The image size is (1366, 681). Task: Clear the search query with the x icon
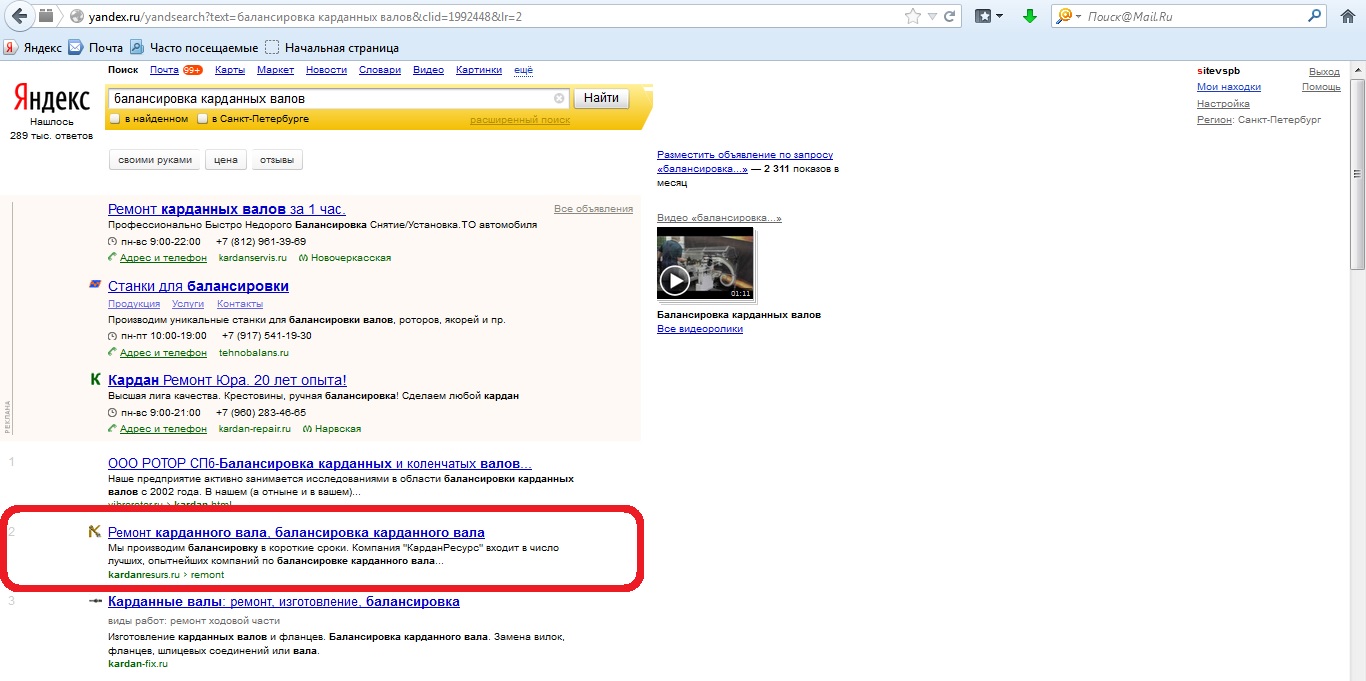tap(559, 98)
